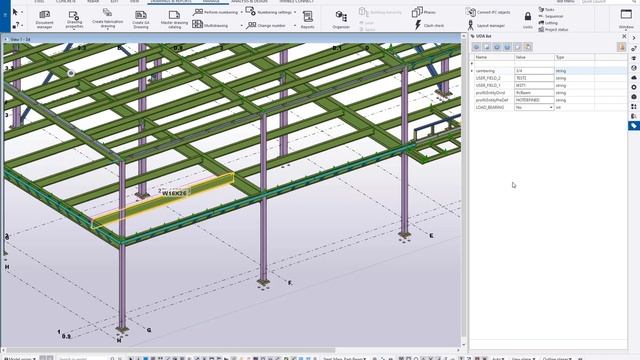Select the profEntityOvrd row name
Image resolution: width=640 pixels, height=360 pixels.
(490, 93)
